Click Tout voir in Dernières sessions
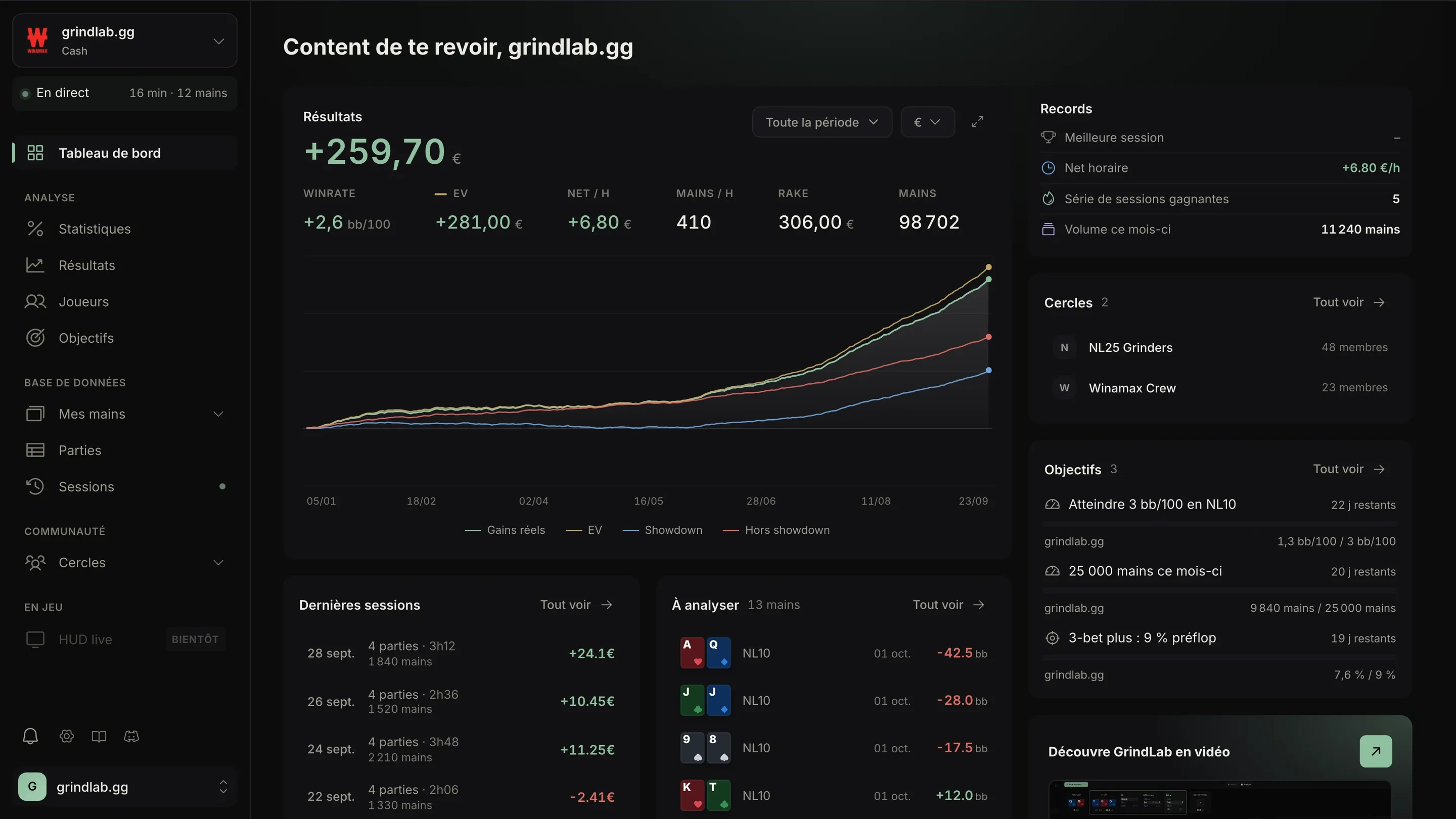Screen dimensions: 1456x819 tap(576, 605)
